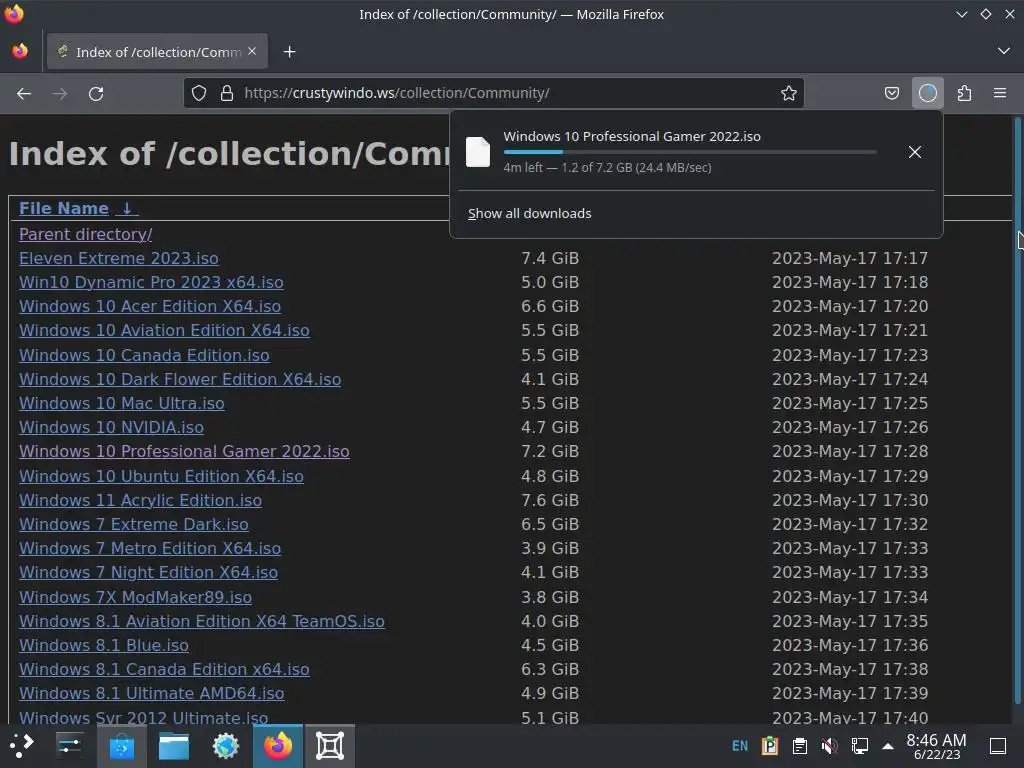
Task: Open Windows 8.1 Aviation Edition X64 TeamOS.iso
Action: click(202, 621)
